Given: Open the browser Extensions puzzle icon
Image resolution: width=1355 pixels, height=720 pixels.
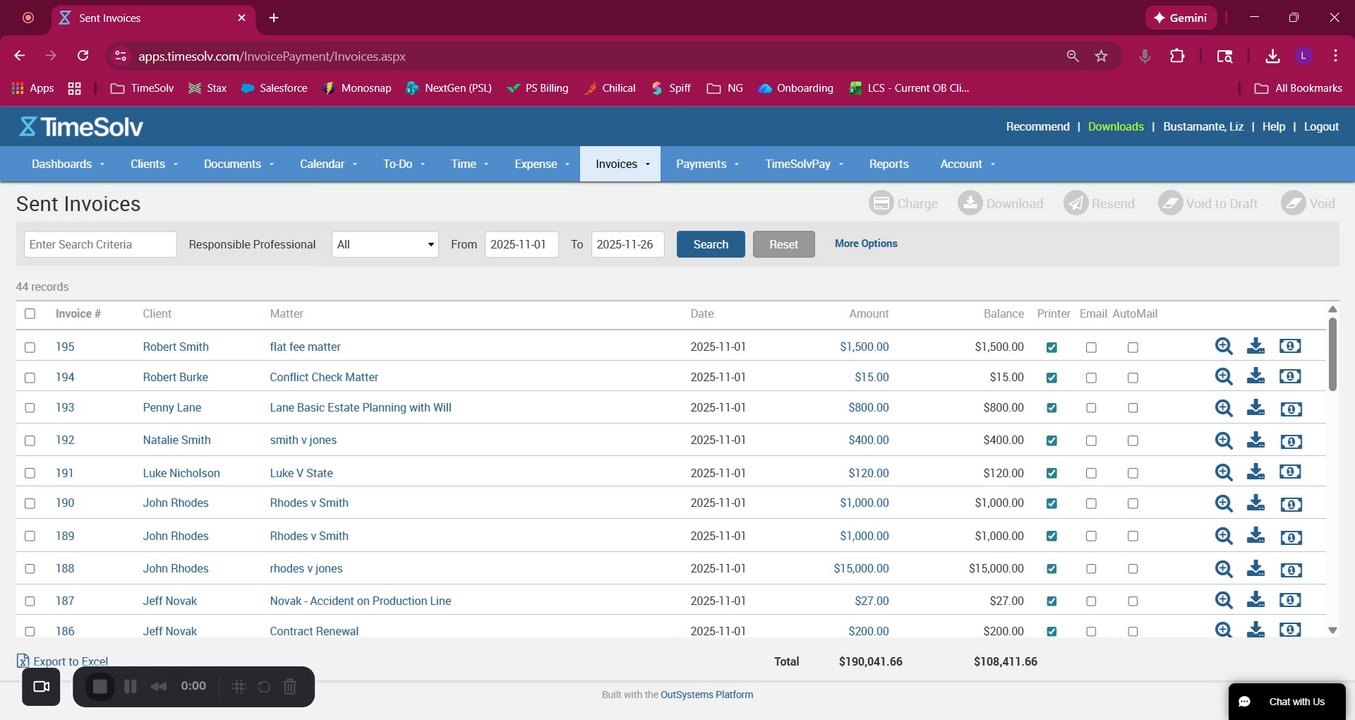Looking at the screenshot, I should coord(1177,56).
